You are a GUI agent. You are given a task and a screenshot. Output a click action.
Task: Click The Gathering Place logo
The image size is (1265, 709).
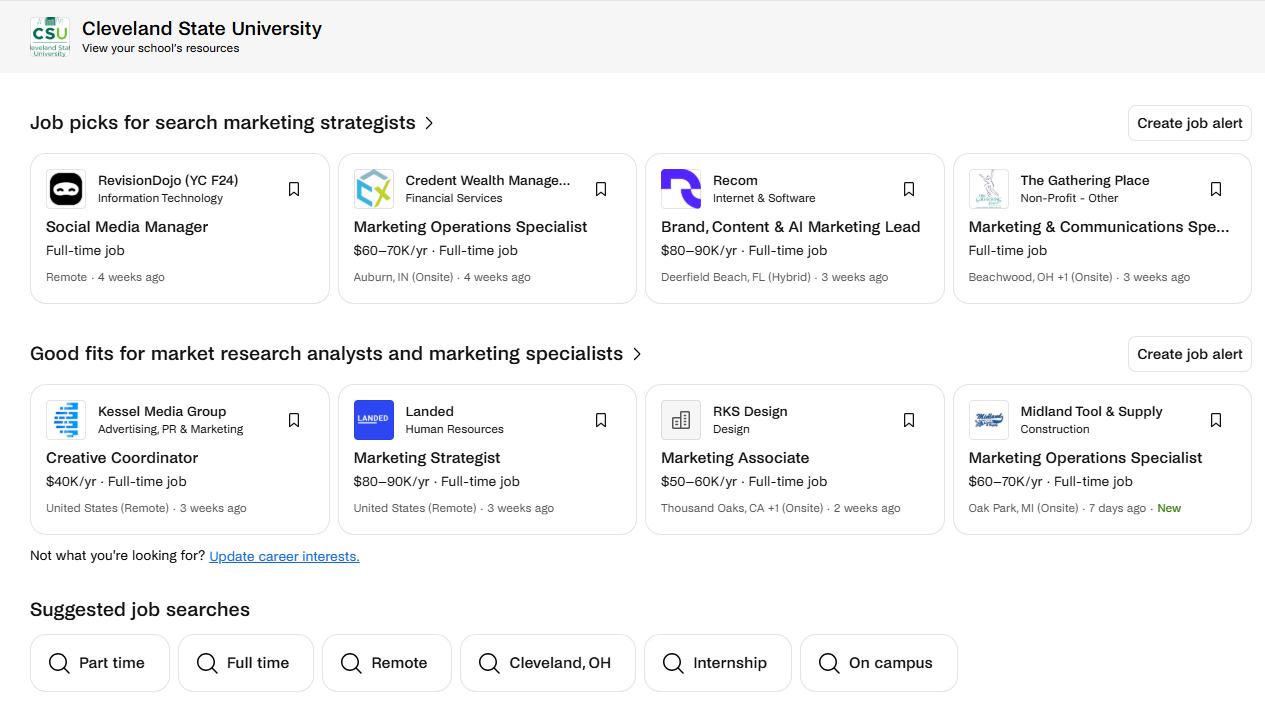(989, 189)
